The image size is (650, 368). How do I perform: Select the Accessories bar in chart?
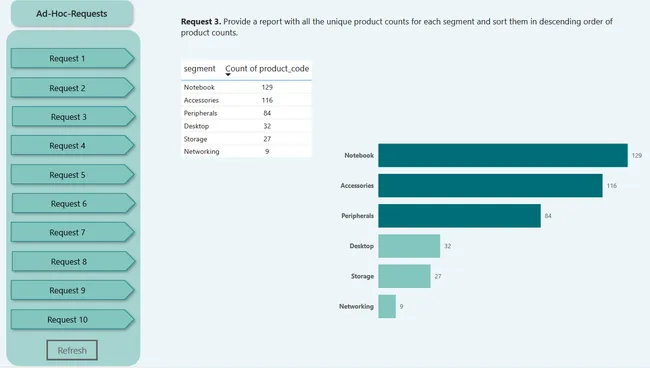click(x=490, y=186)
